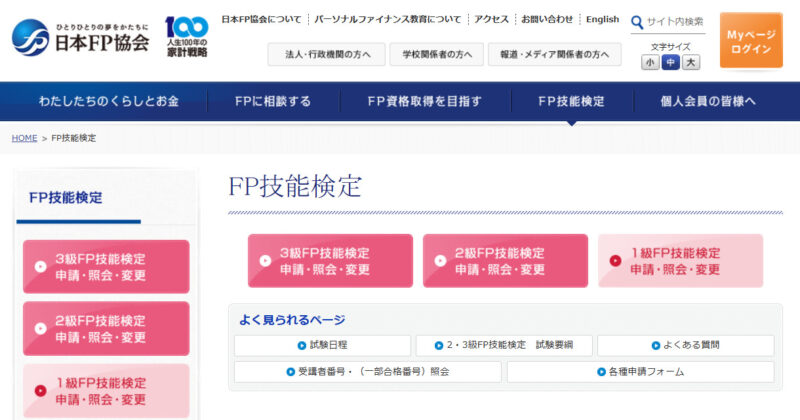Click circle arrow icon on sidebar 3級 button

40,266
